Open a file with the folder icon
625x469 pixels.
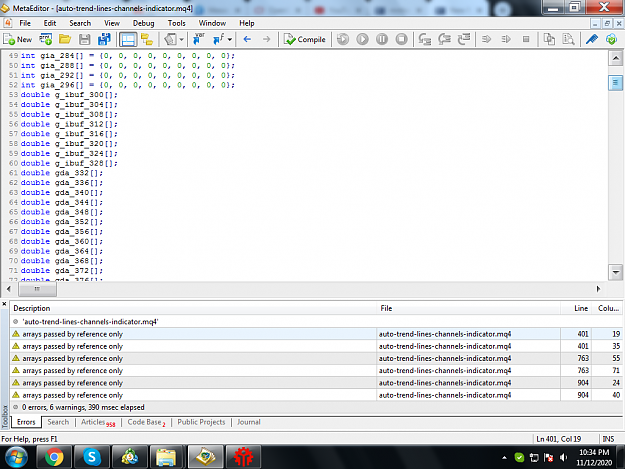tap(65, 39)
